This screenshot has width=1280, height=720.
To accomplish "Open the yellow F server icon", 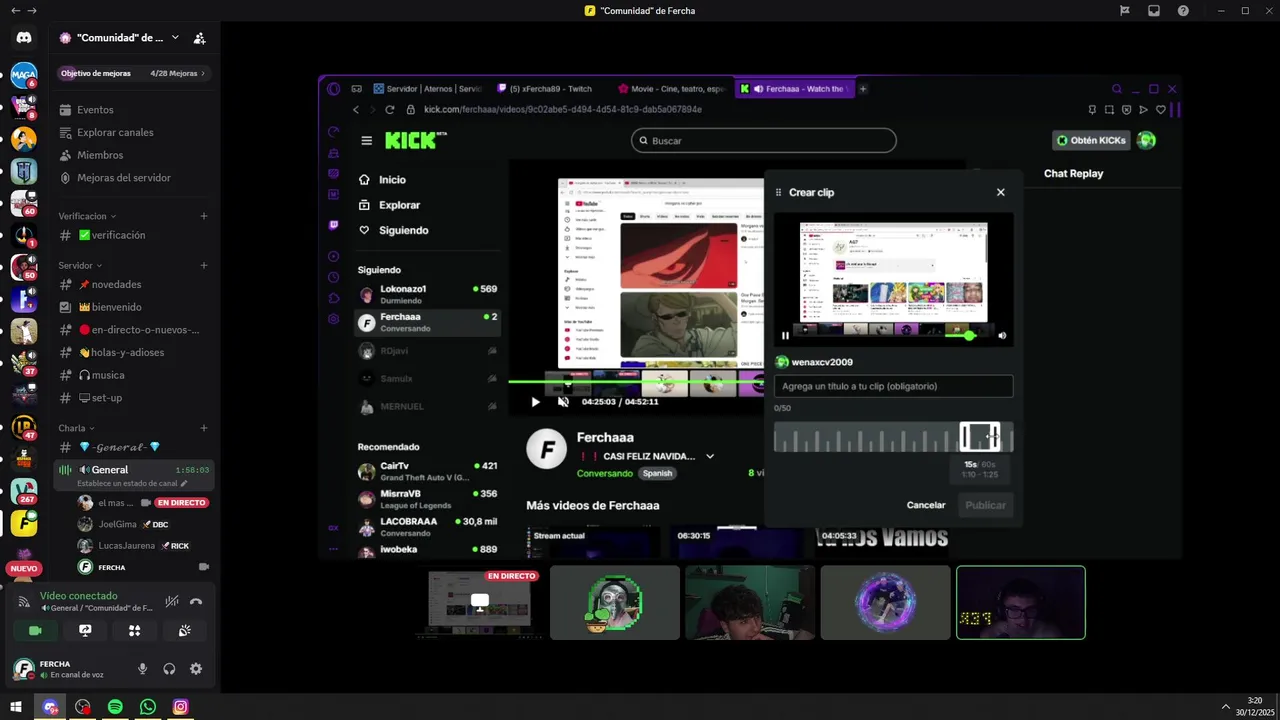I will click(24, 523).
